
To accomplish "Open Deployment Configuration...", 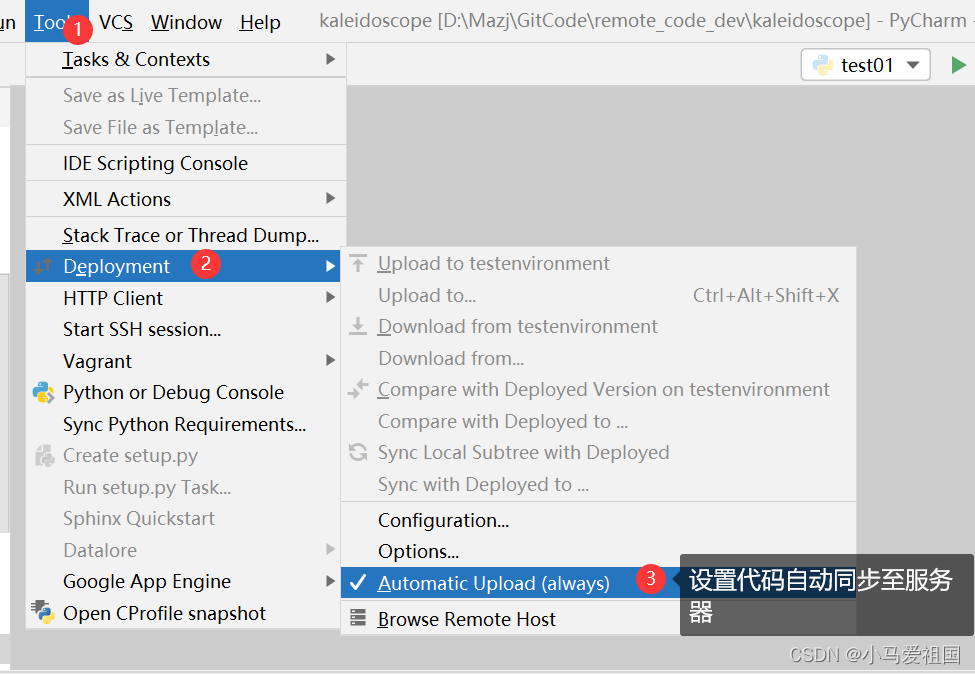I will coord(598,520).
